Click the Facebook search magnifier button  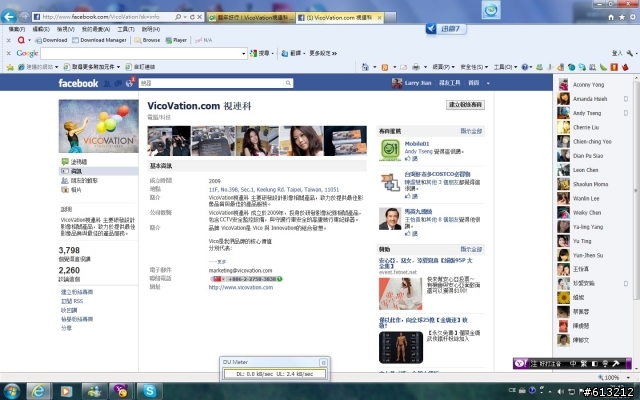288,83
